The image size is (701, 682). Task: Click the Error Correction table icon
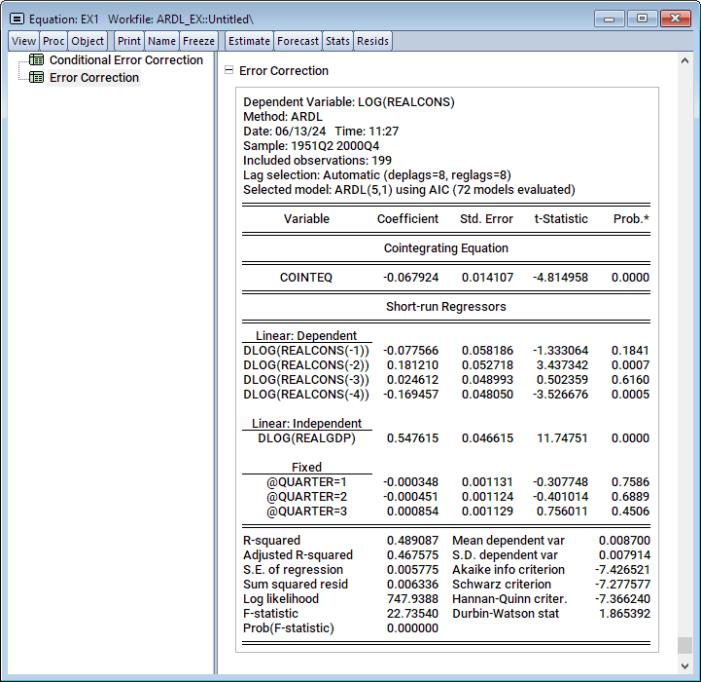(36, 78)
